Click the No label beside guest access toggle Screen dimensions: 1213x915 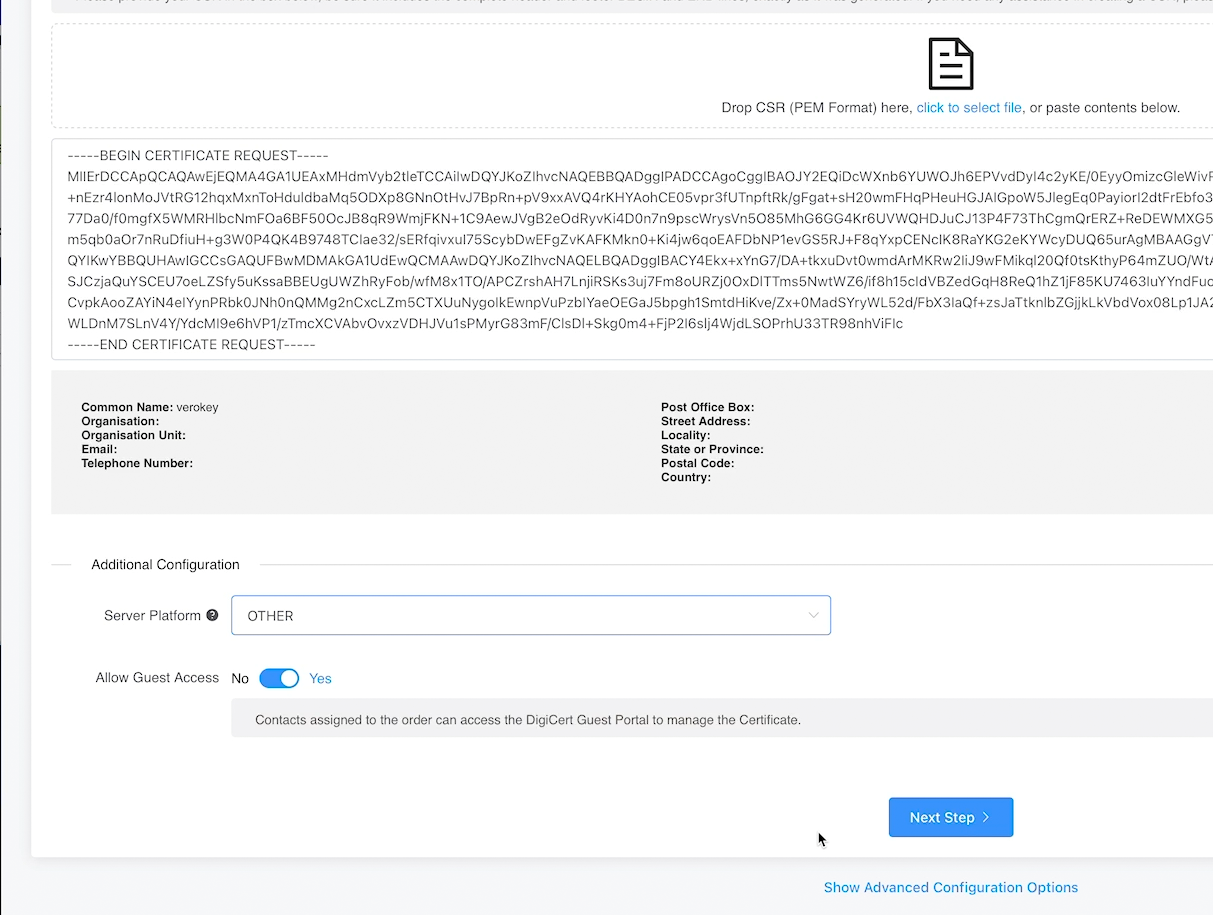[x=240, y=678]
